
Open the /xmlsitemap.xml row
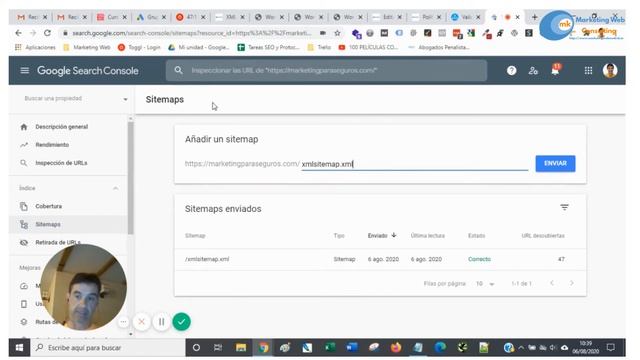pos(380,259)
